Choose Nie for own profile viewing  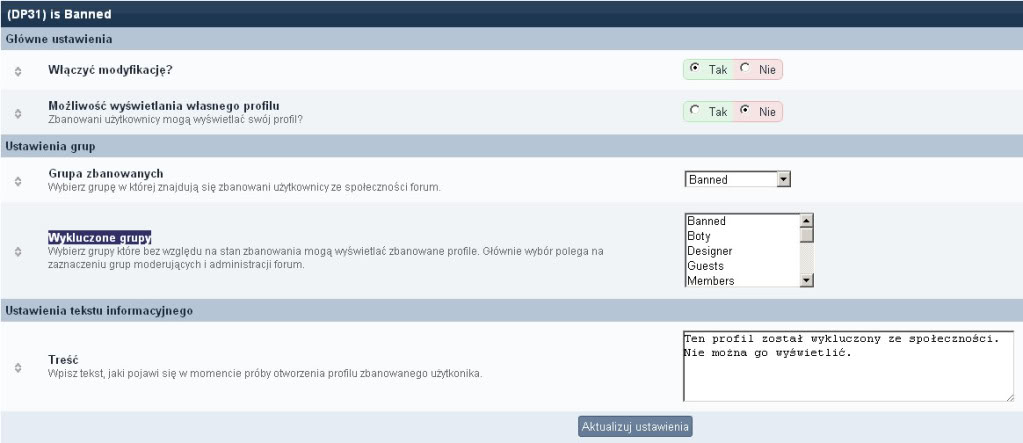coord(745,111)
